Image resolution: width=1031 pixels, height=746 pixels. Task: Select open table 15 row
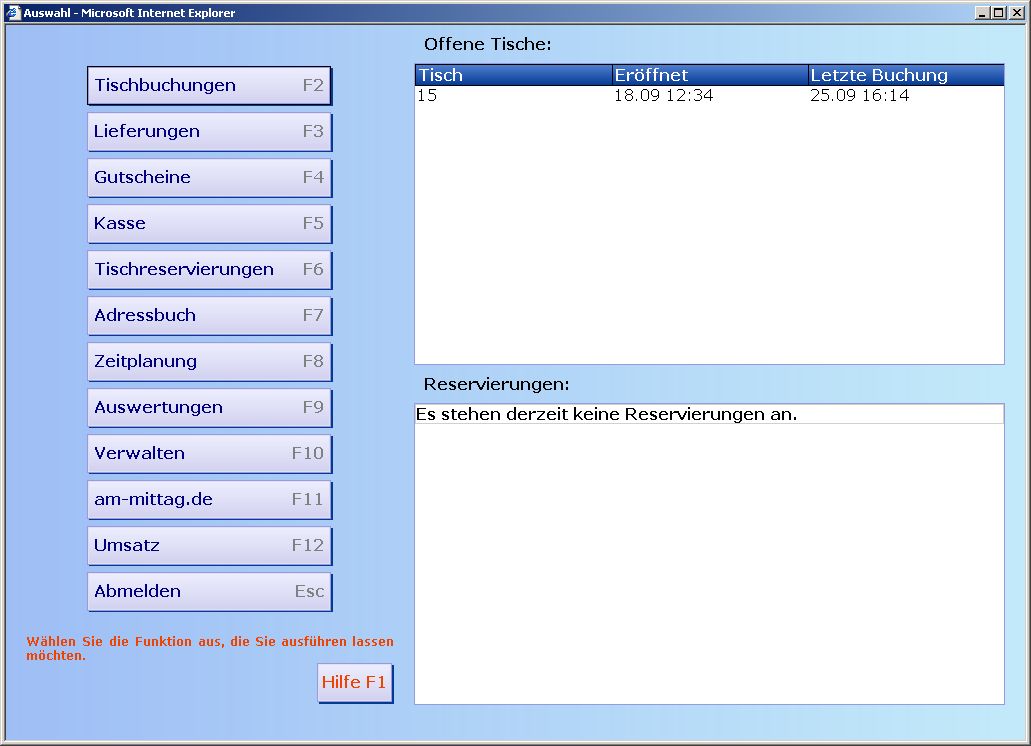coord(709,96)
